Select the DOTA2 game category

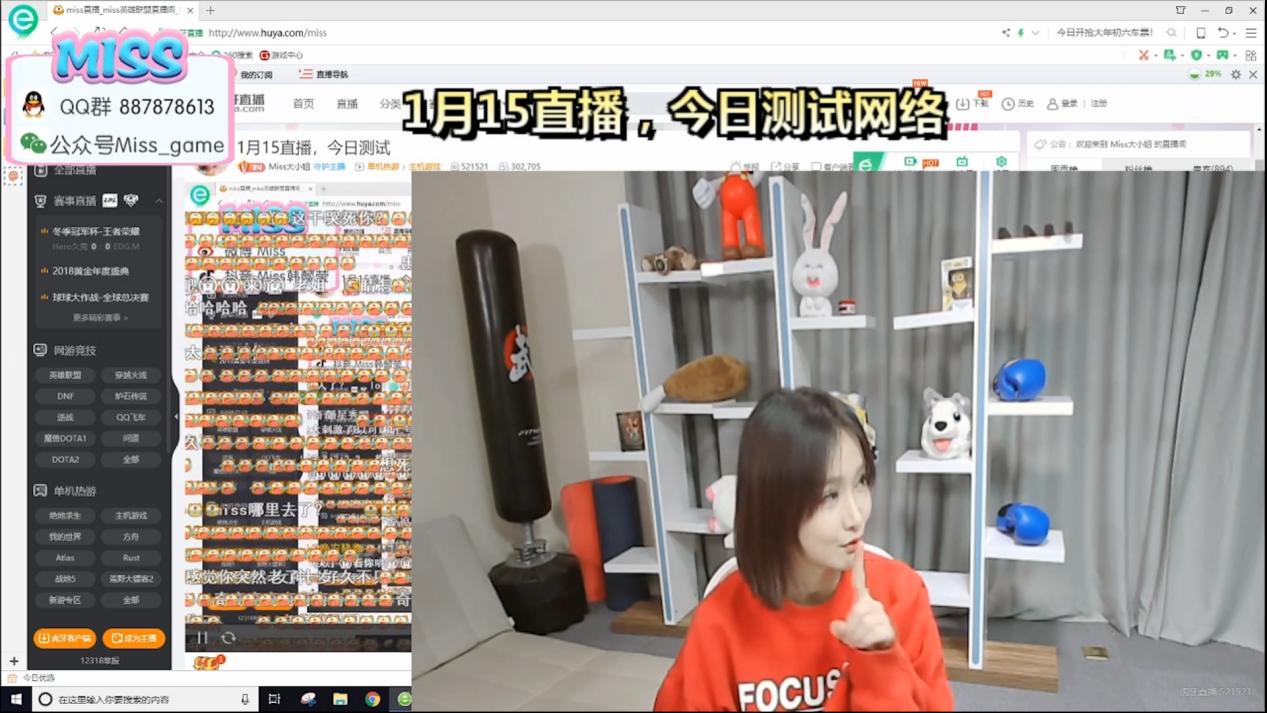point(65,459)
